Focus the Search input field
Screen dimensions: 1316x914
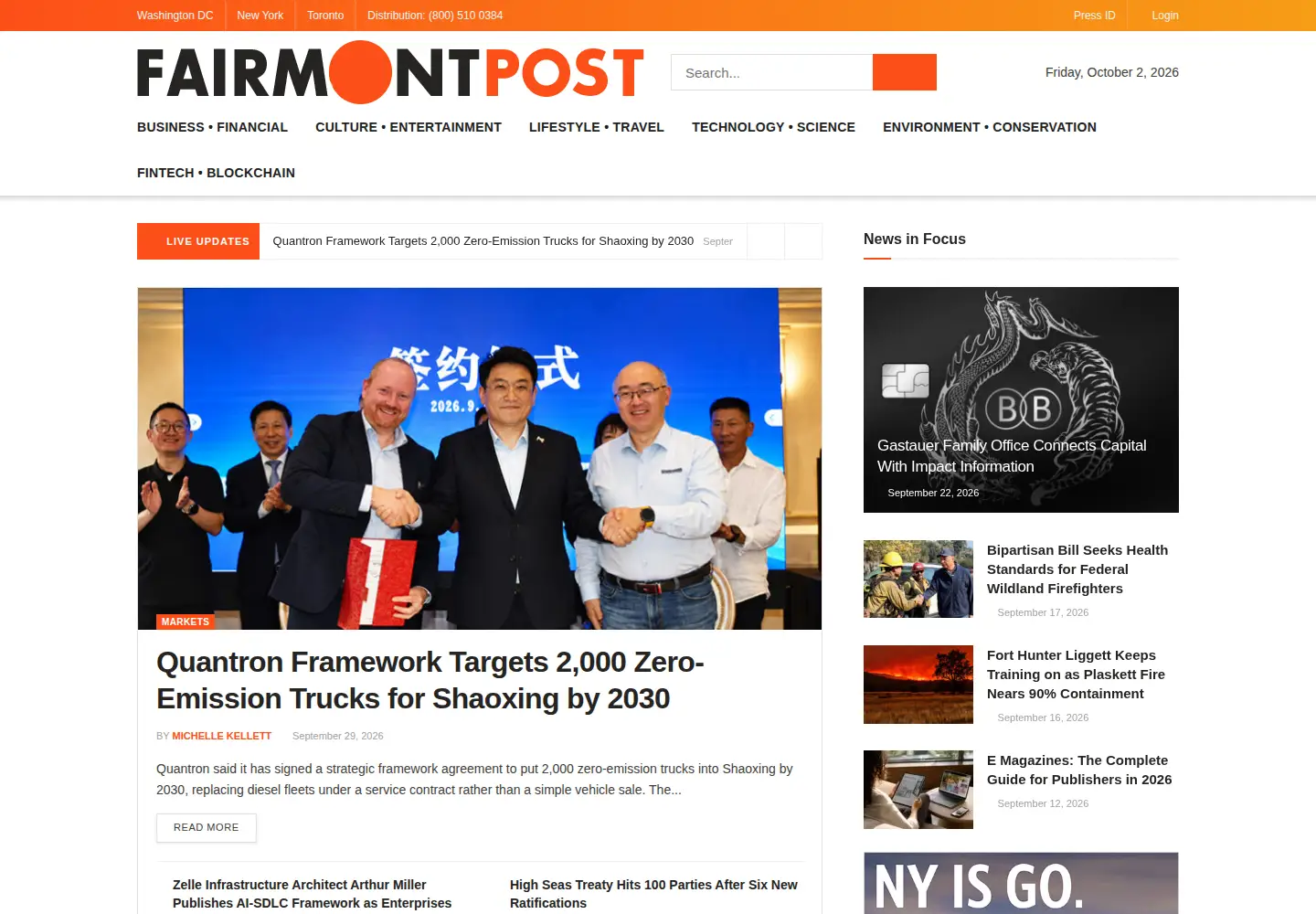coord(772,72)
